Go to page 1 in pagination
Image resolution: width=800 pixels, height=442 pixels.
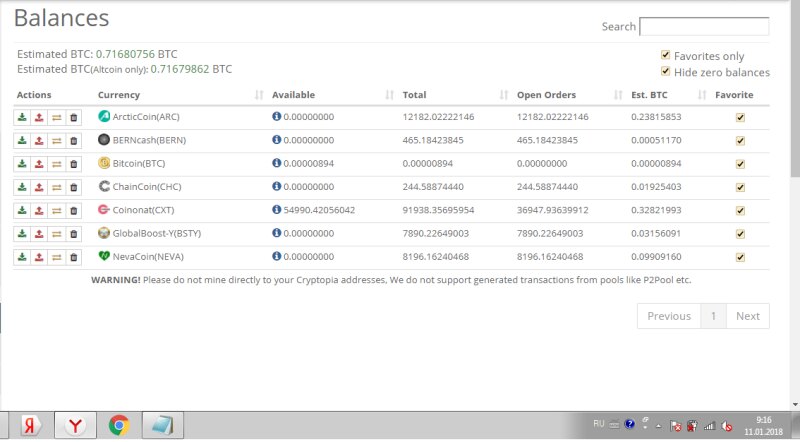coord(713,316)
